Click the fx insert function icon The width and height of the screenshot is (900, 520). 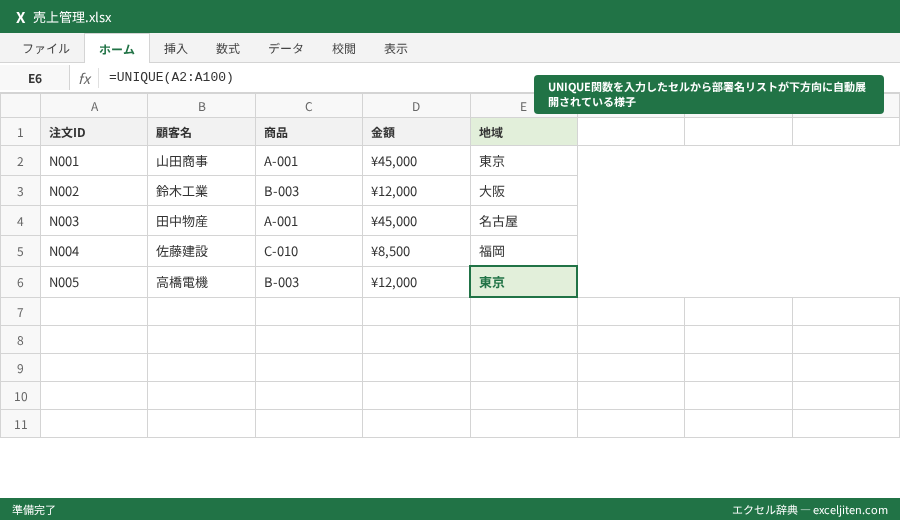[x=84, y=78]
